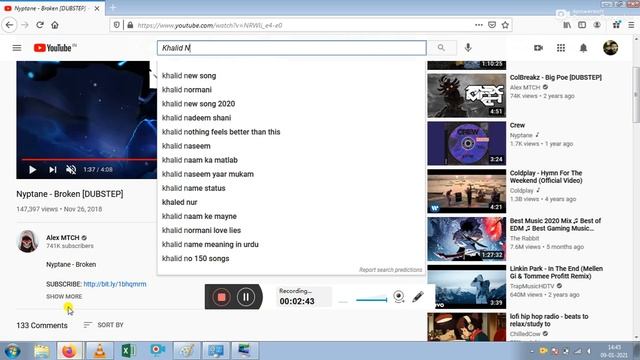Click 'Report search predictions' link
This screenshot has height=360, width=640.
pyautogui.click(x=391, y=270)
